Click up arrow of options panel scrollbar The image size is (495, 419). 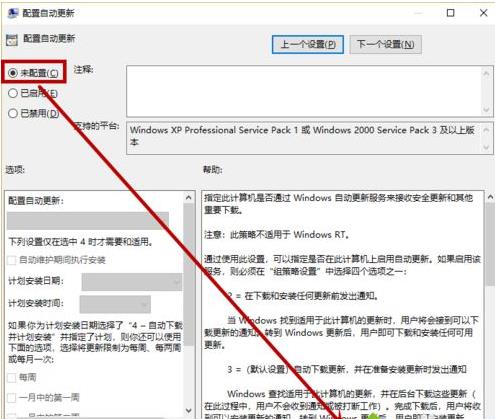coord(189,198)
